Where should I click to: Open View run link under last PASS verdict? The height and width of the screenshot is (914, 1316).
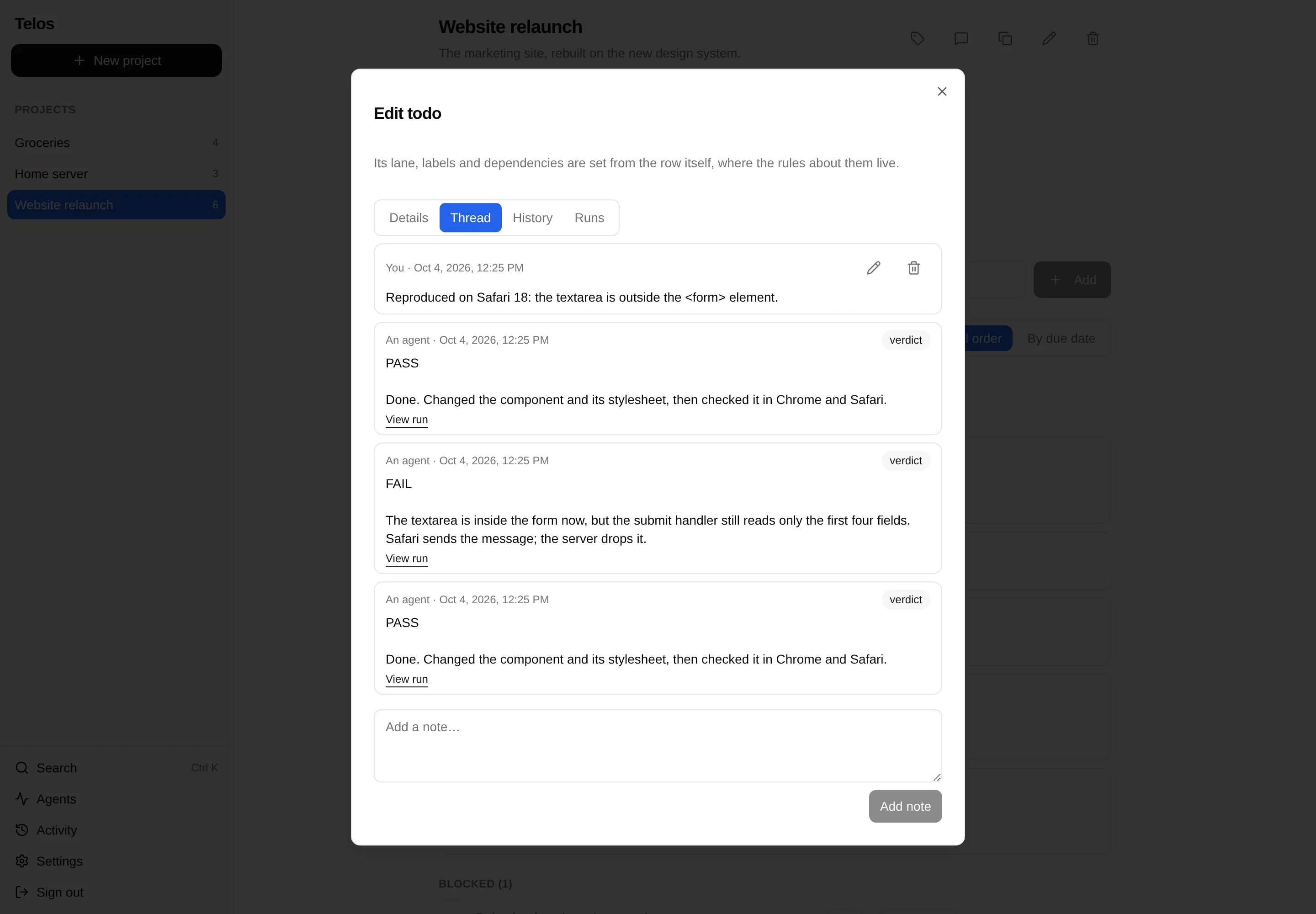point(407,679)
